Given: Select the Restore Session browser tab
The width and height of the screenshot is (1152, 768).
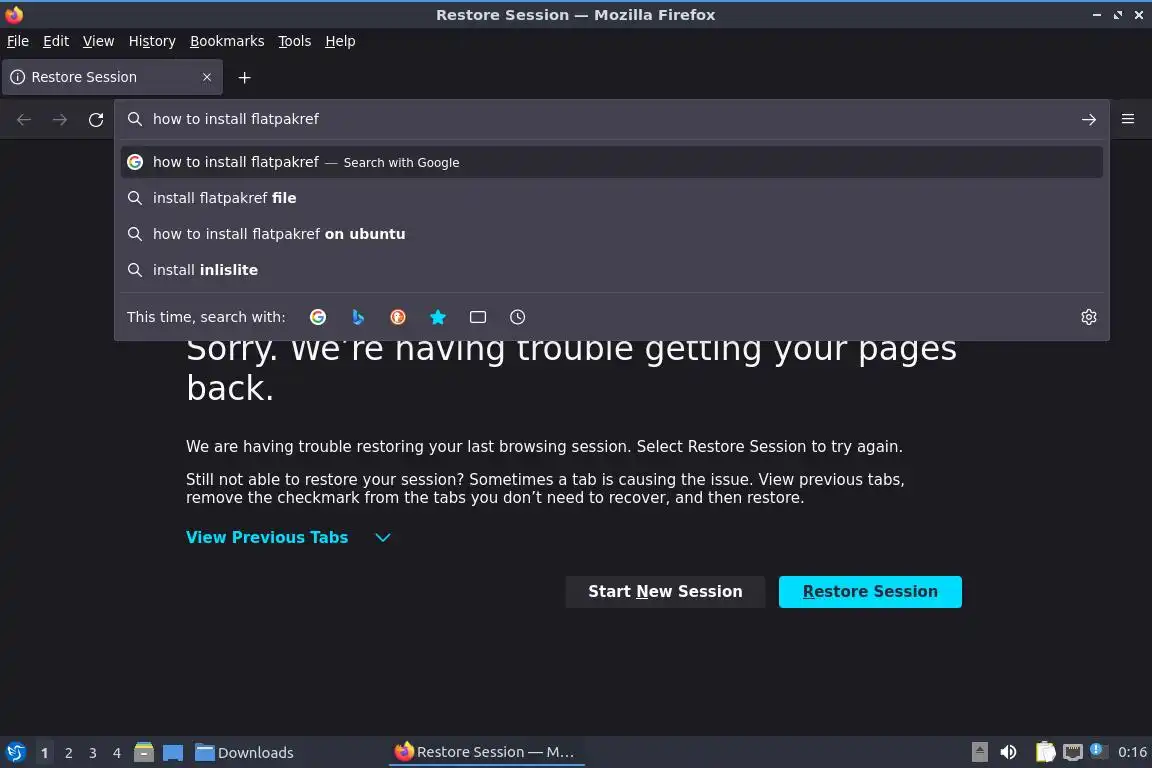Looking at the screenshot, I should click(112, 77).
